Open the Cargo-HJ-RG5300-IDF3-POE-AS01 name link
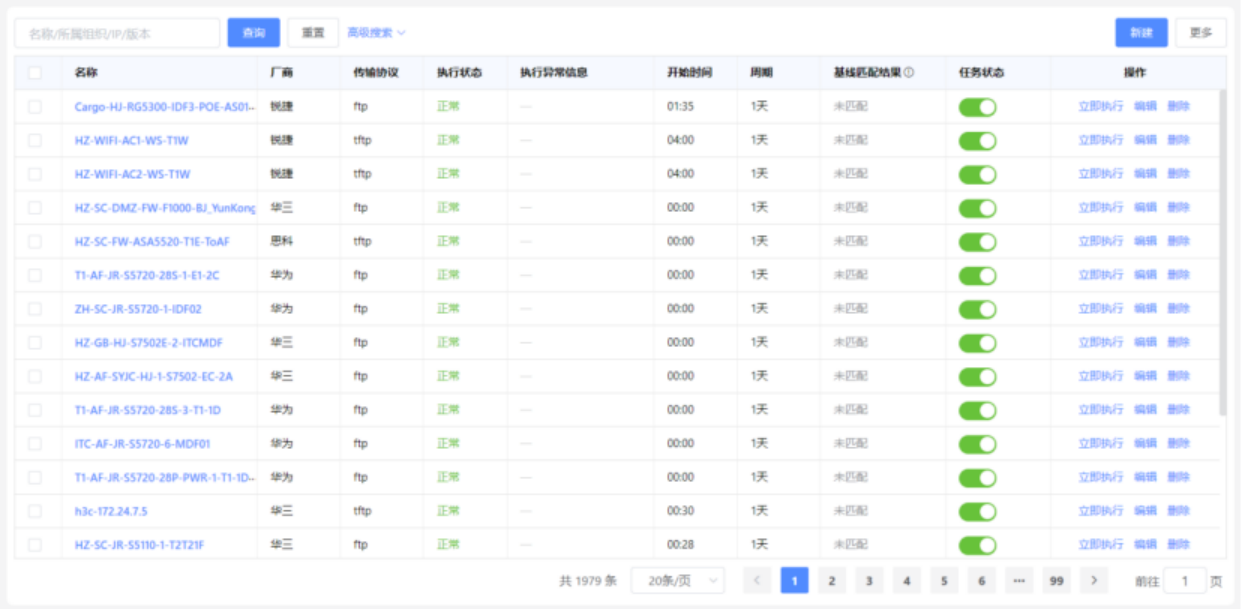This screenshot has width=1242, height=609. 165,107
